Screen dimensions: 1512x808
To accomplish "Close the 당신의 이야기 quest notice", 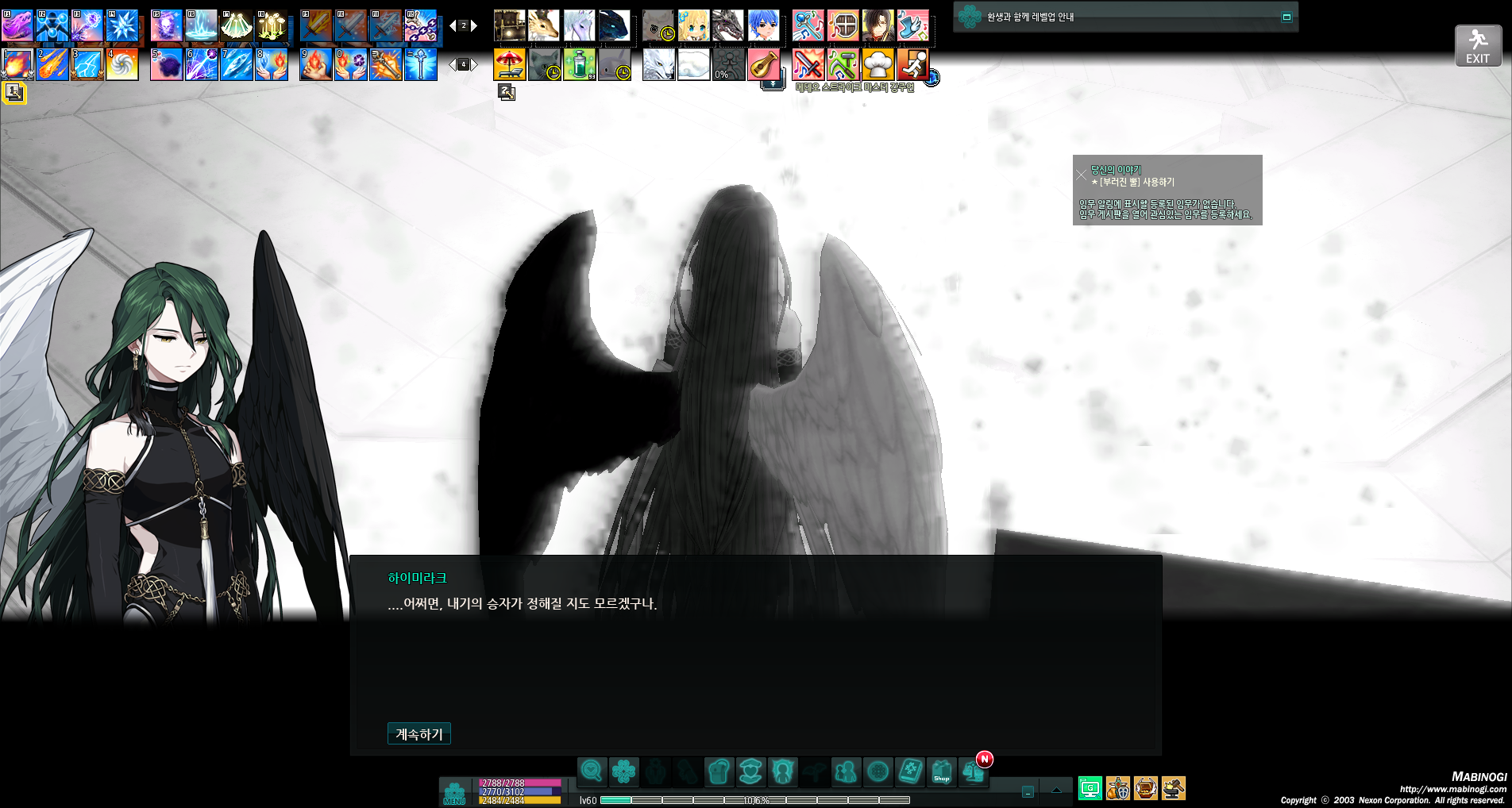I will (x=1082, y=175).
